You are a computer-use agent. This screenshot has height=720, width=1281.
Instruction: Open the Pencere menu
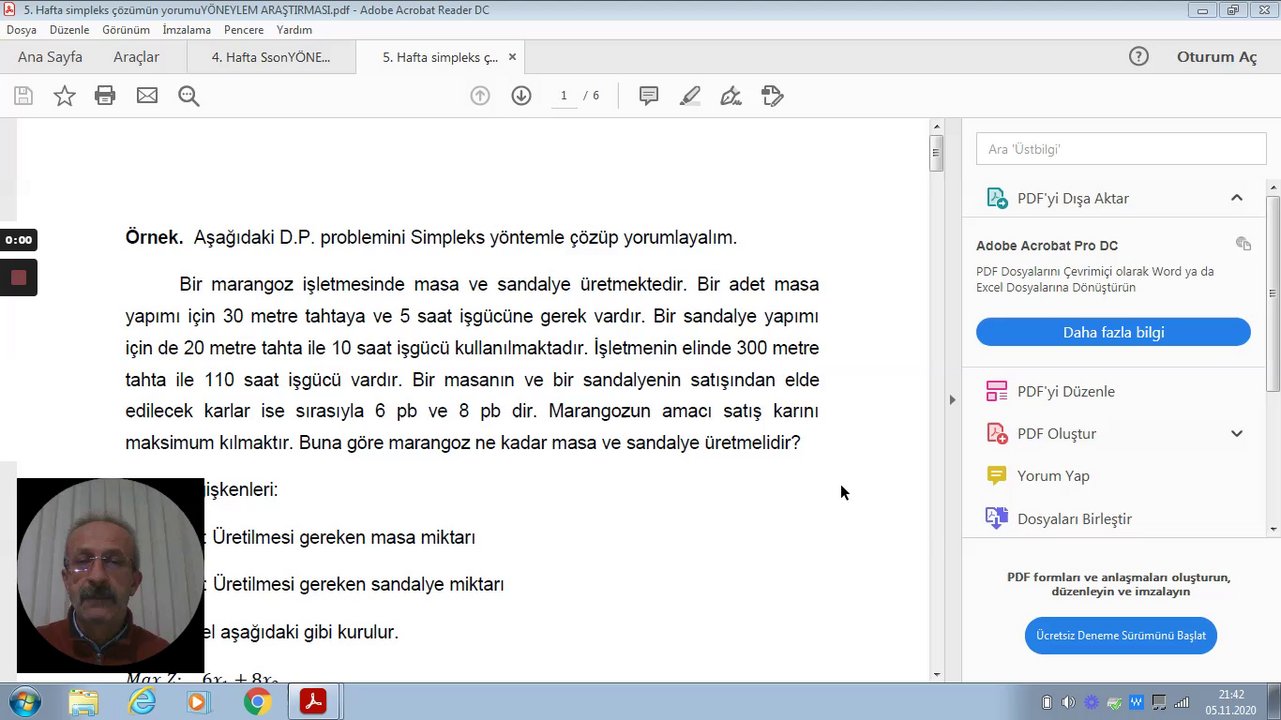[x=244, y=30]
